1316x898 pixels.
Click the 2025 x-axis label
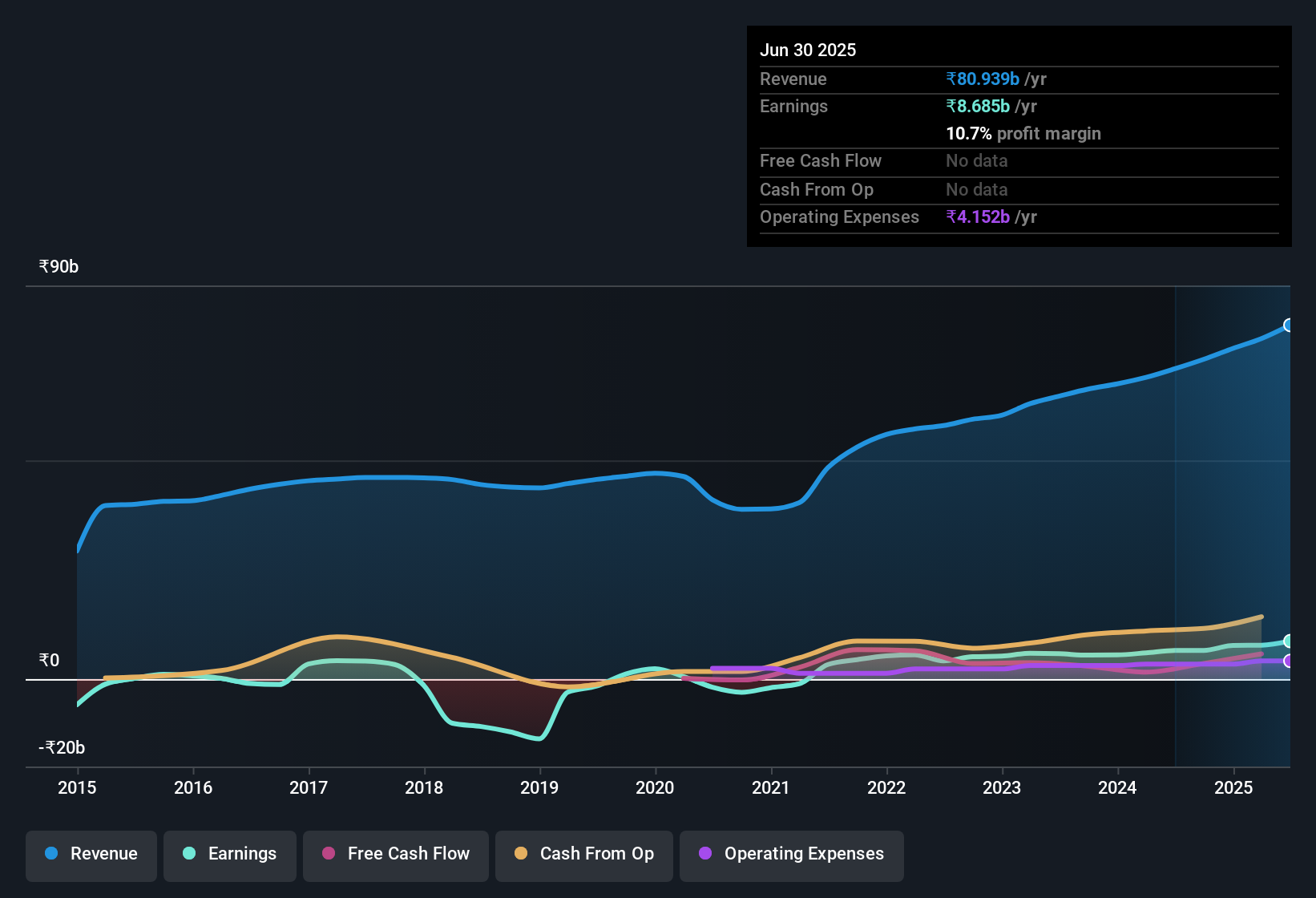[1233, 787]
